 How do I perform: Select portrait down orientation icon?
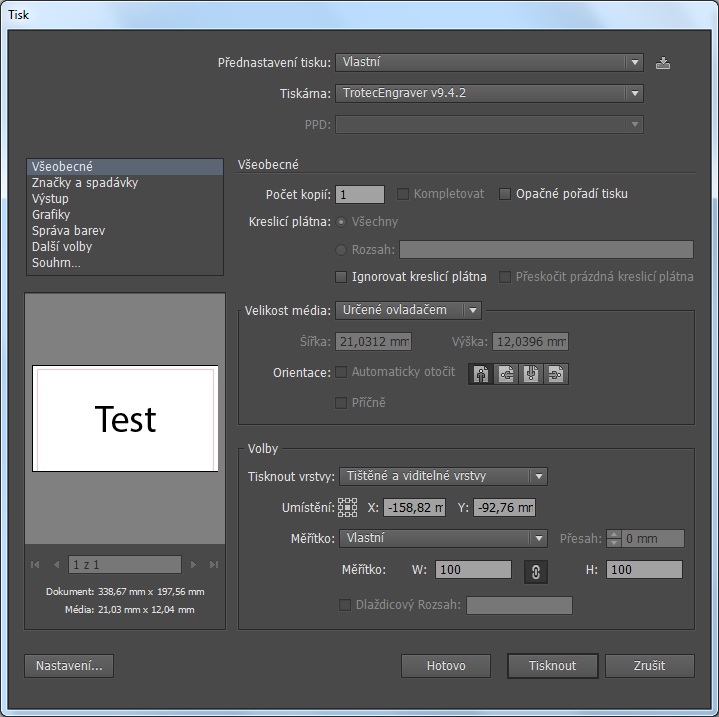pyautogui.click(x=531, y=374)
